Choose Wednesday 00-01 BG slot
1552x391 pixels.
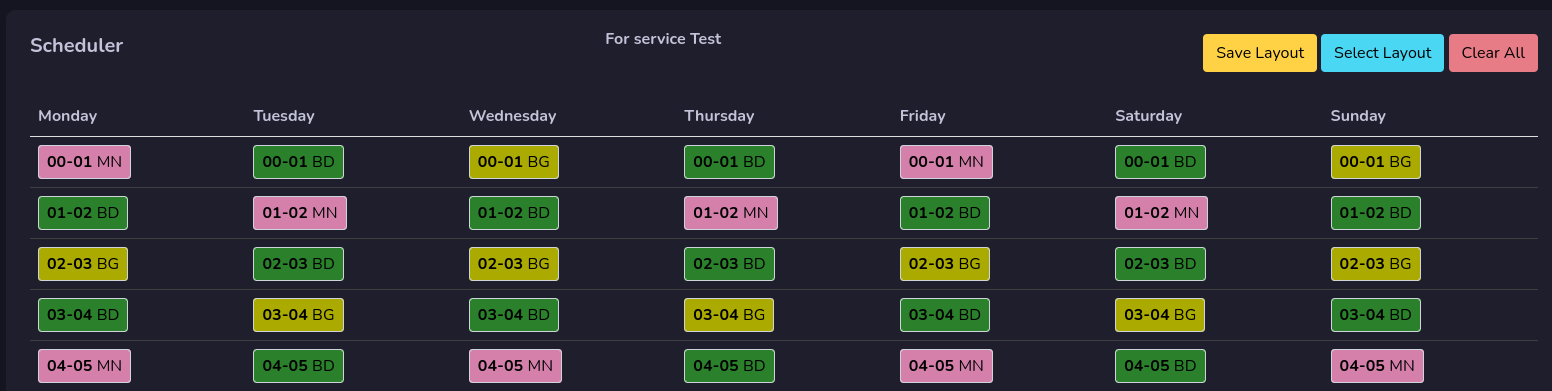[514, 162]
